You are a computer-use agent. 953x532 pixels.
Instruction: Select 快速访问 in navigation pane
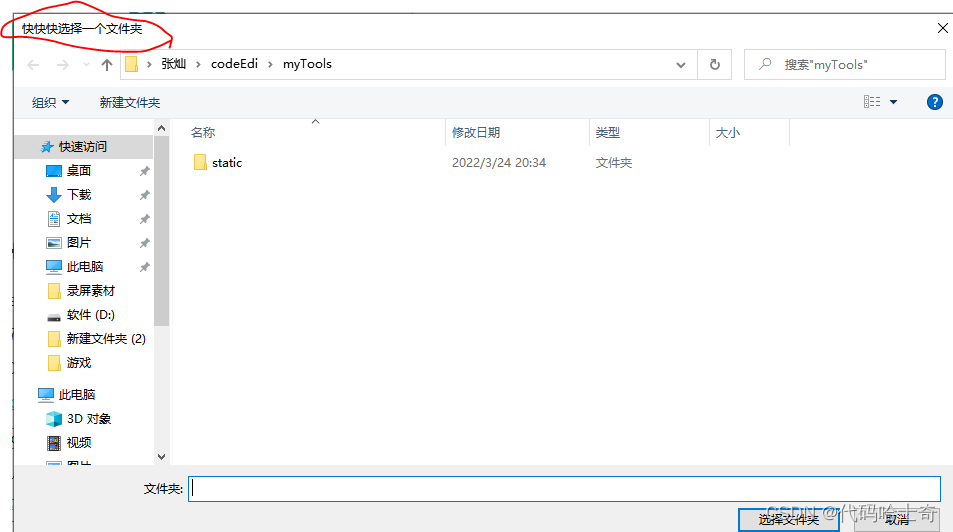83,147
